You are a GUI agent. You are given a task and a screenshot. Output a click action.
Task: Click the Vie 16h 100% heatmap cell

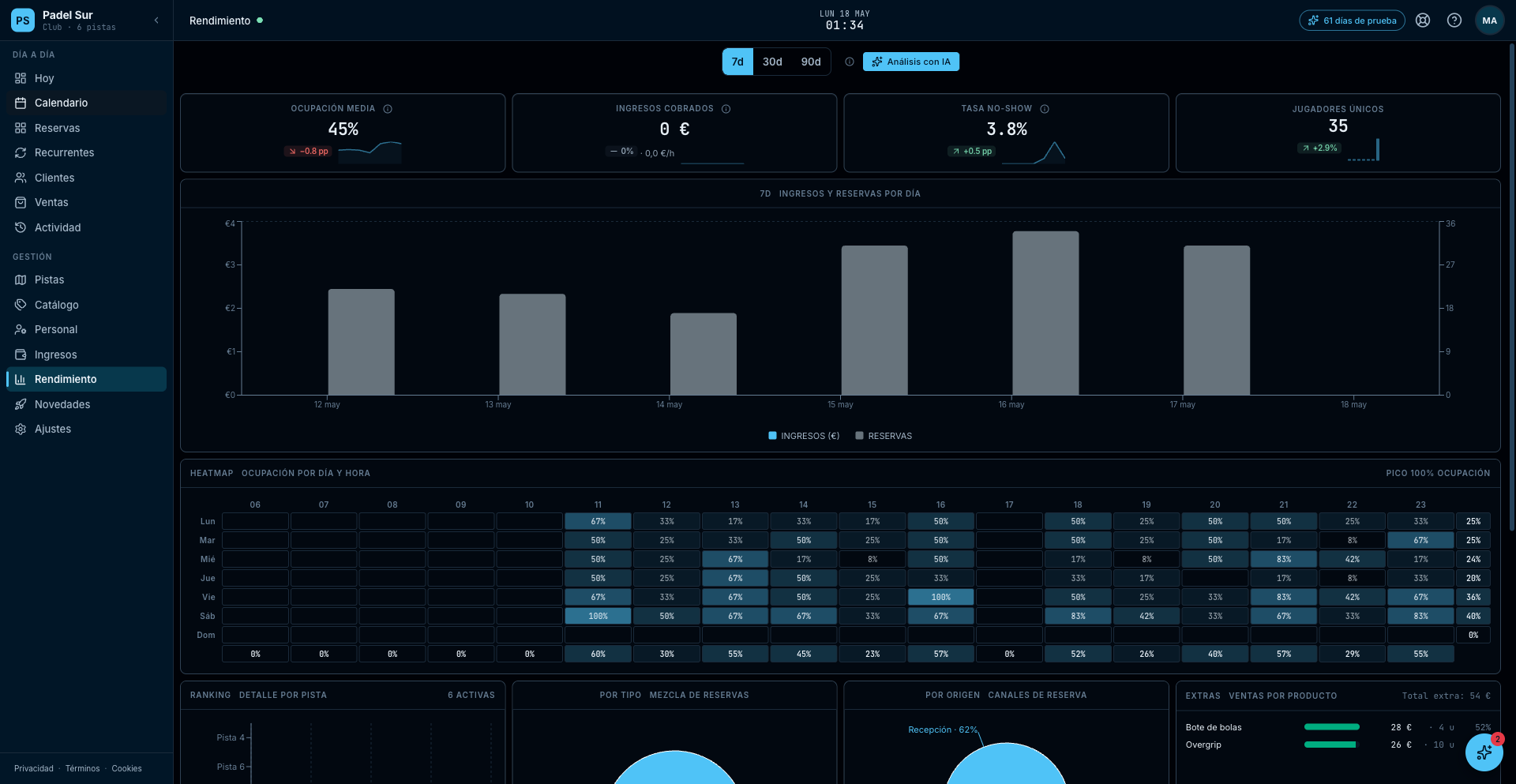click(940, 597)
